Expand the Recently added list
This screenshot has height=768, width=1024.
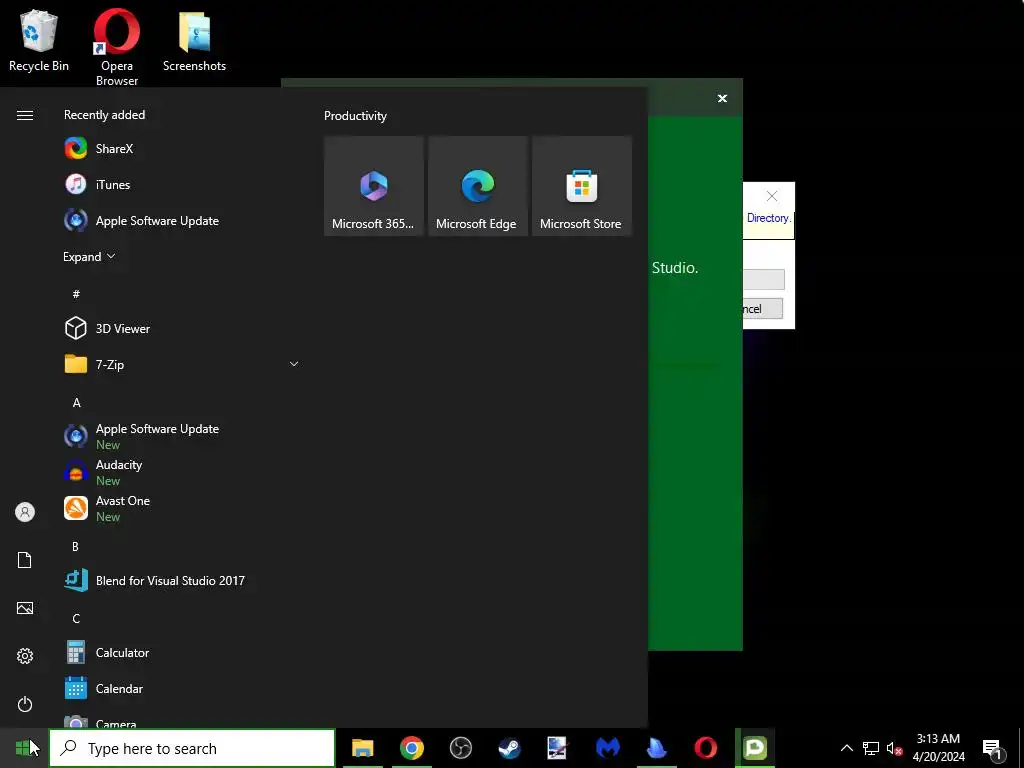pos(89,257)
